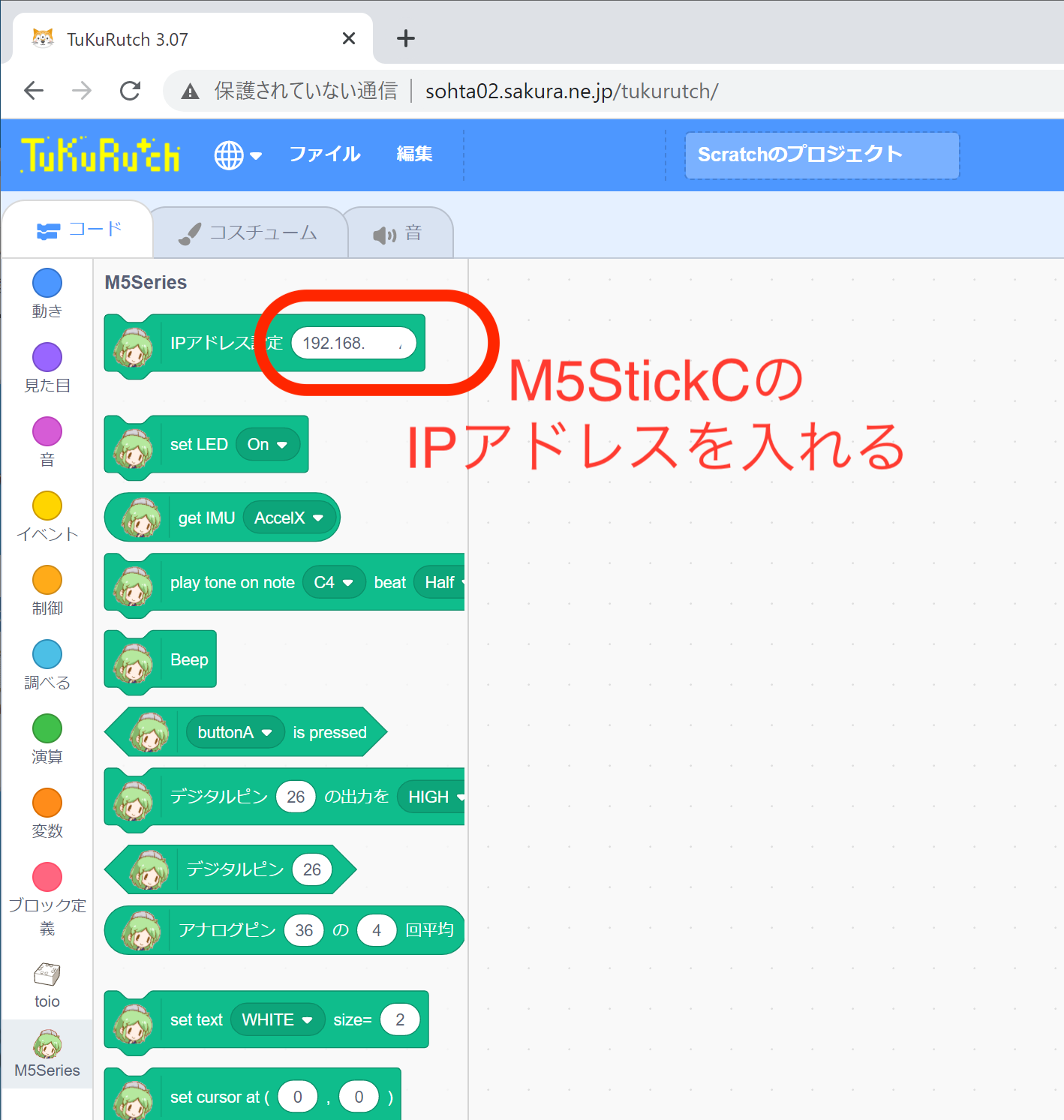Select the 見た目 category circle
The width and height of the screenshot is (1064, 1120).
tap(47, 357)
